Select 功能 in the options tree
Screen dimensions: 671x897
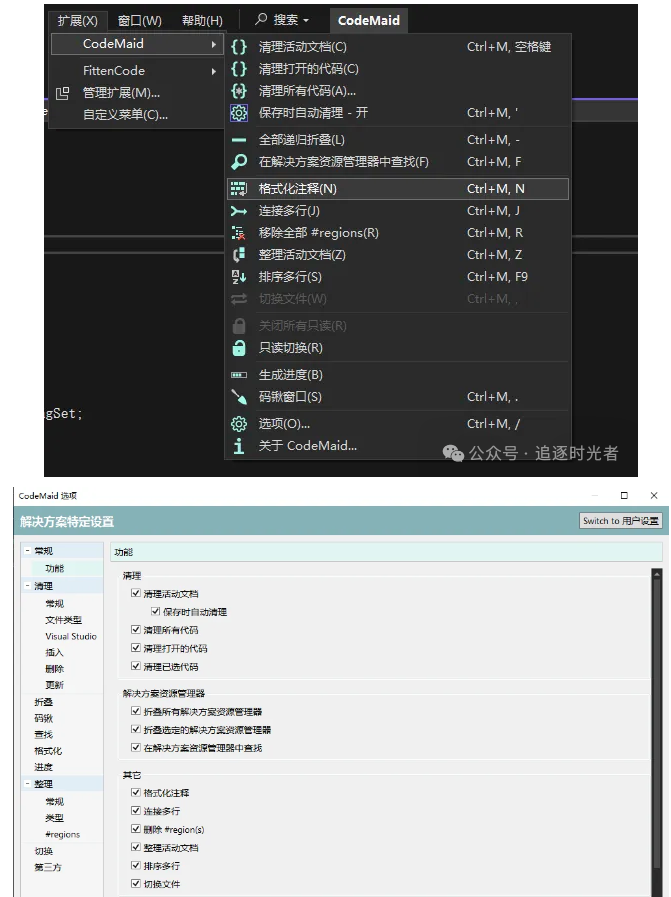pyautogui.click(x=55, y=568)
